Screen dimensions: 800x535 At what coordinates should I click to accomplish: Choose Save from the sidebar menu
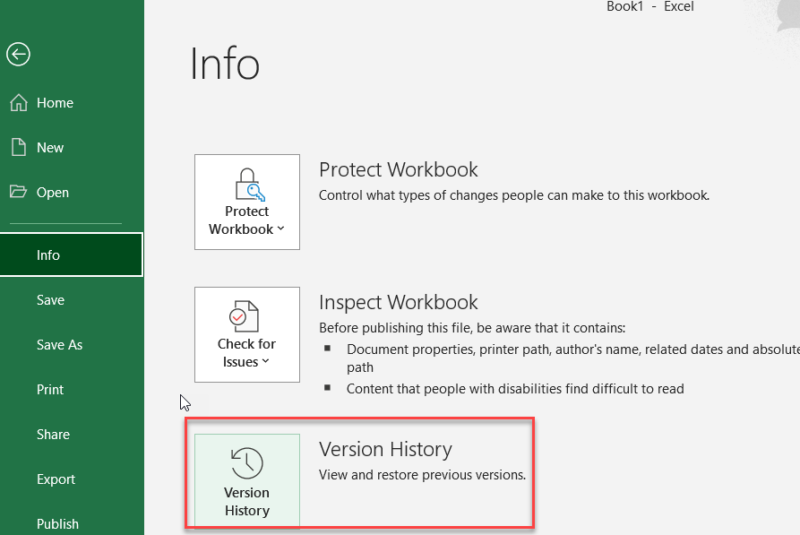[x=50, y=300]
